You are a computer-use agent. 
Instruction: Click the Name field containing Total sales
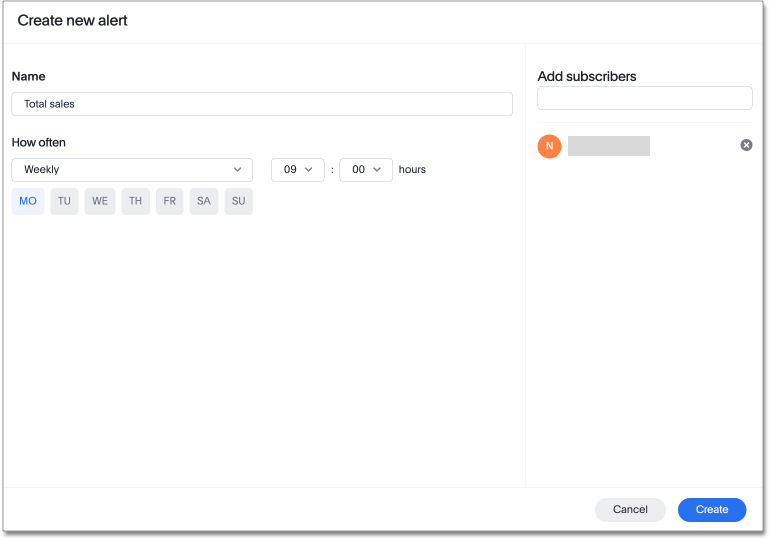(262, 104)
